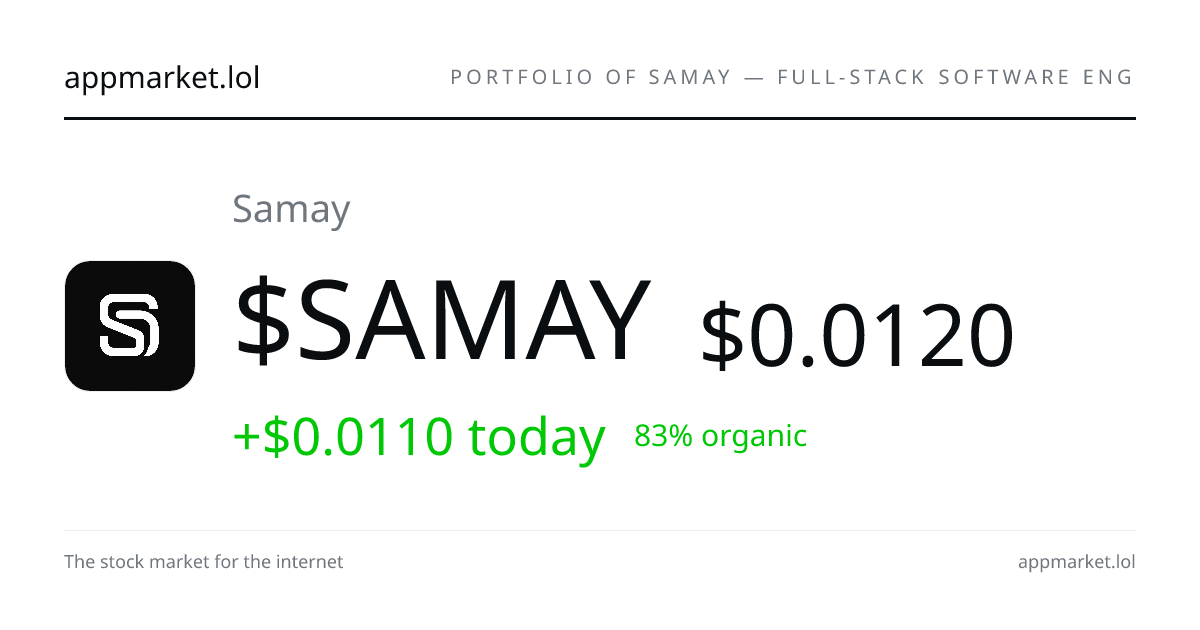Select the 83% organic label
1200x630 pixels.
tap(721, 436)
